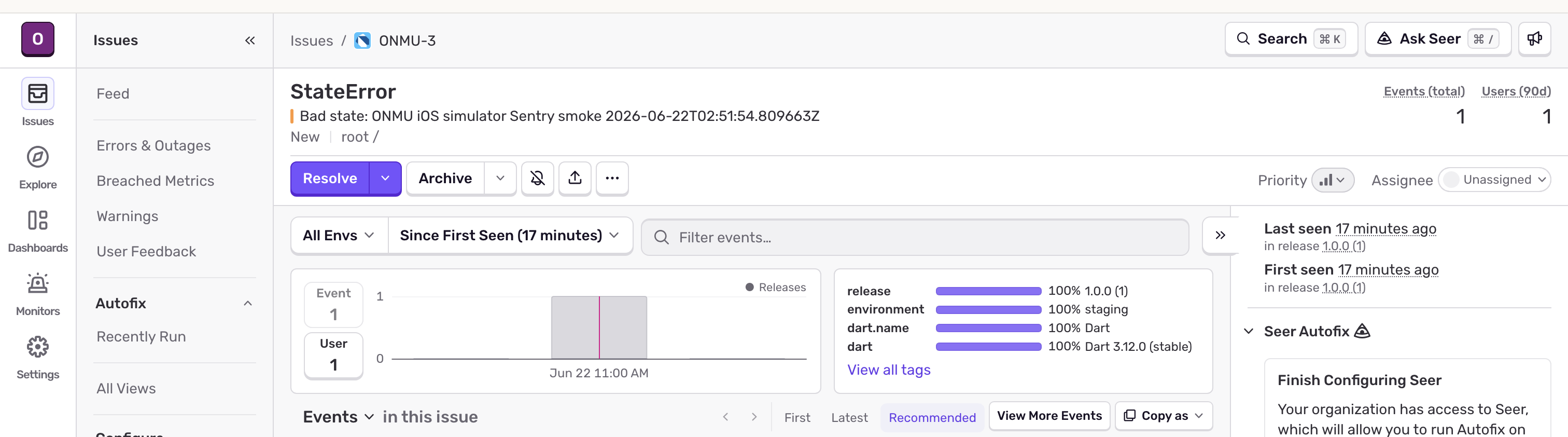Click the Resolve button
This screenshot has height=437, width=1568.
point(330,178)
